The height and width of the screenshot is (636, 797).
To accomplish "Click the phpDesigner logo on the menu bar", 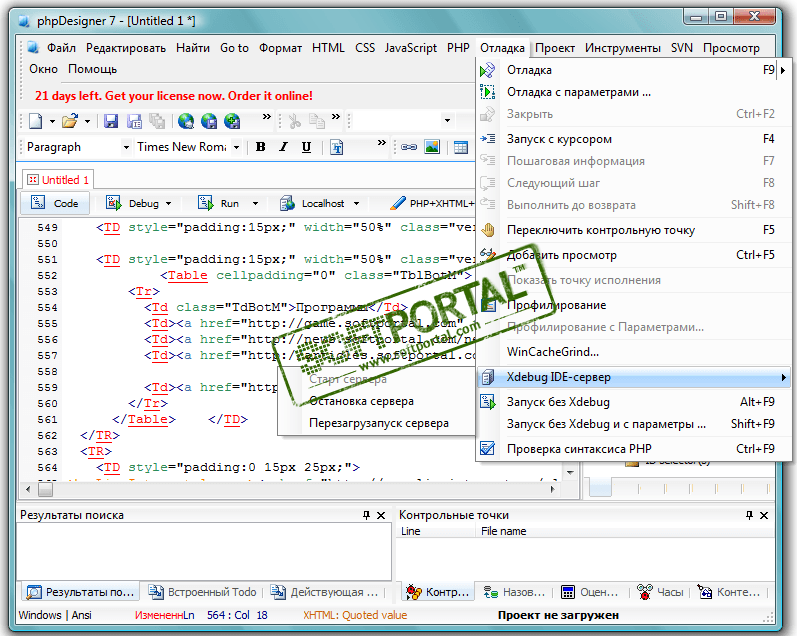I will tap(34, 48).
